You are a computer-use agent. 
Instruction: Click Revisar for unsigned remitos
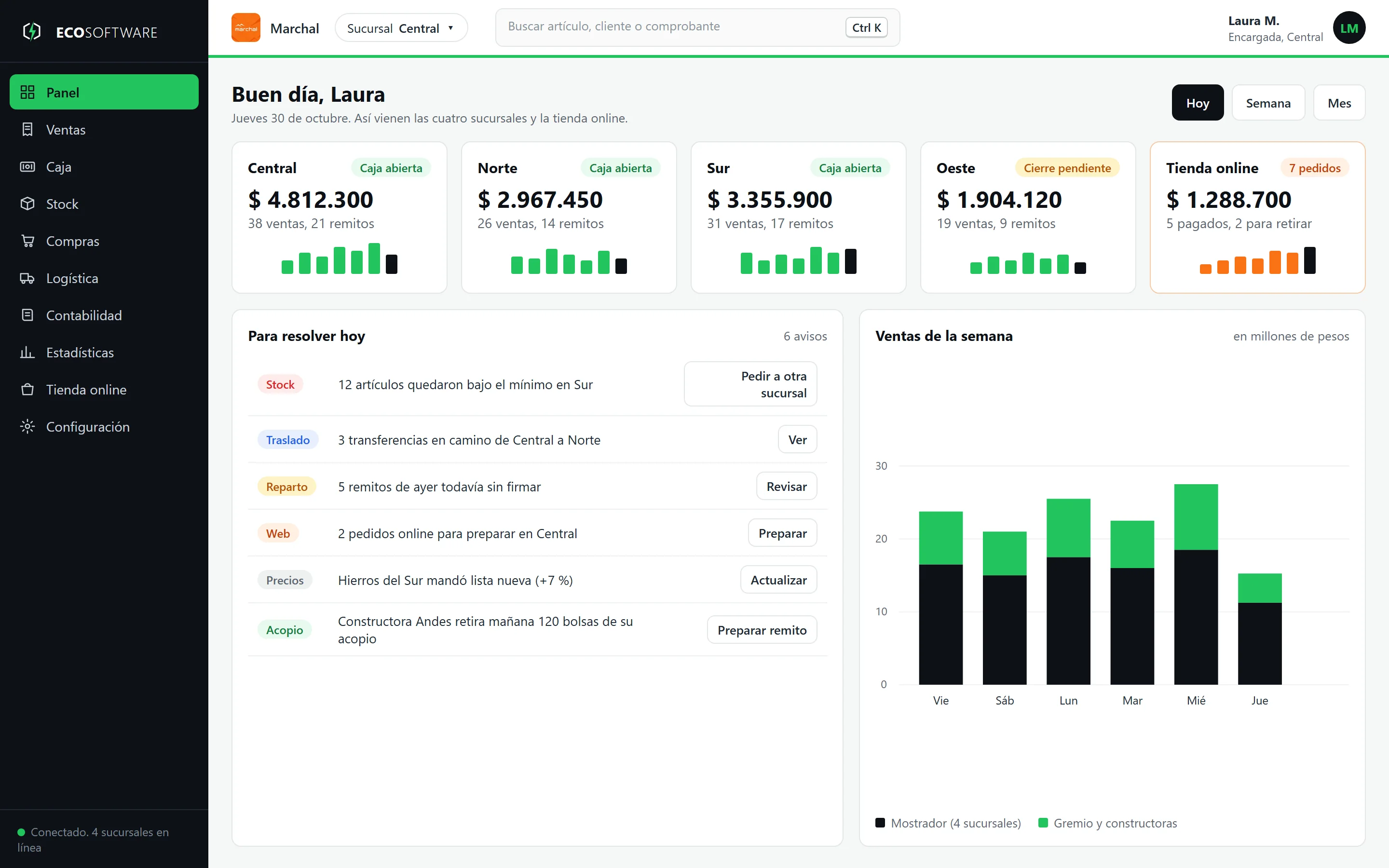coord(786,486)
